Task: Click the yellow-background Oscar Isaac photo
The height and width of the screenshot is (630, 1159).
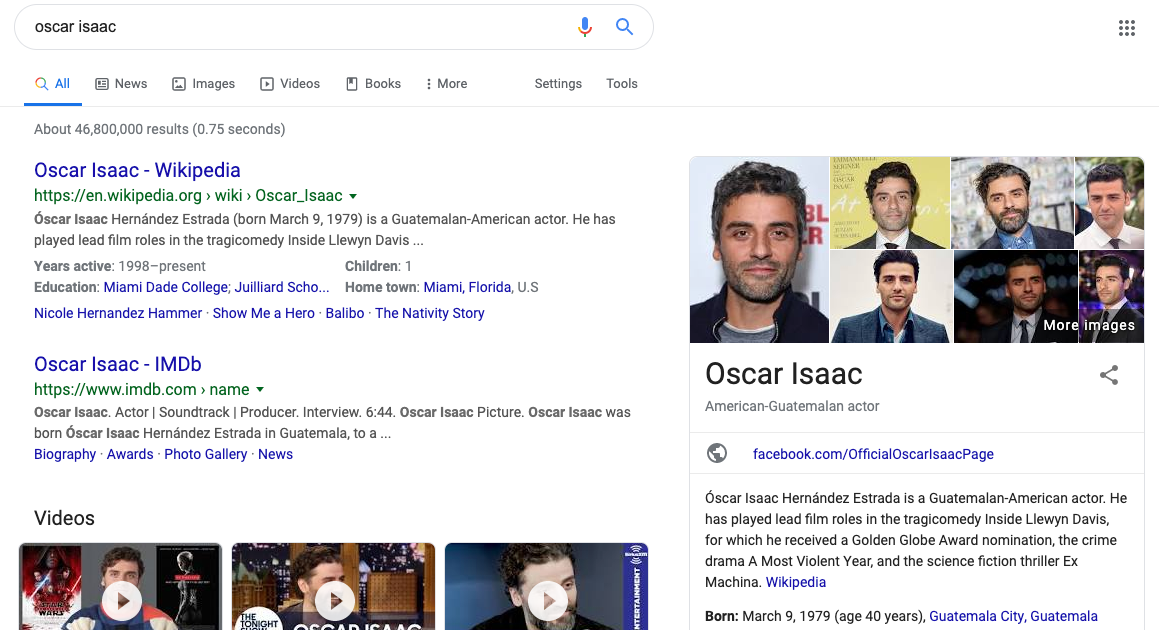Action: tap(890, 203)
